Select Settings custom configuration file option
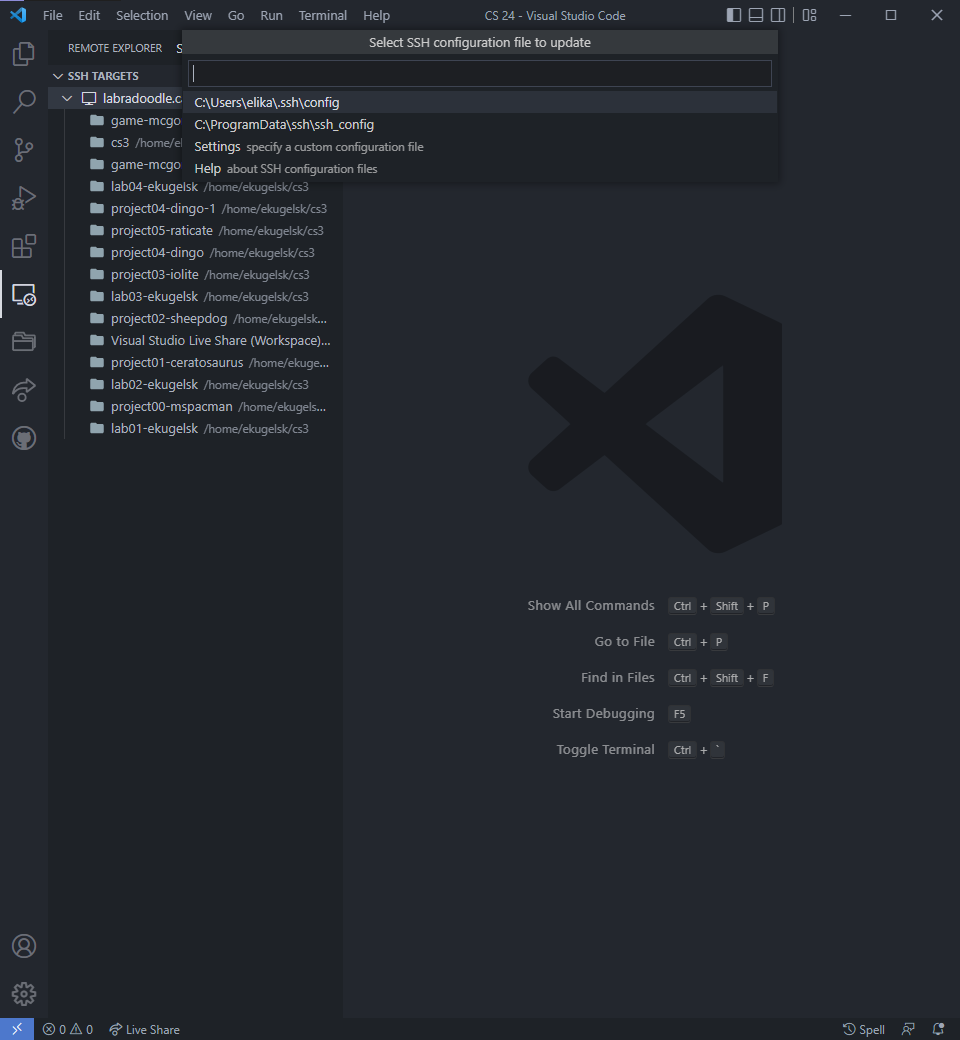Image resolution: width=960 pixels, height=1040 pixels. pos(480,147)
